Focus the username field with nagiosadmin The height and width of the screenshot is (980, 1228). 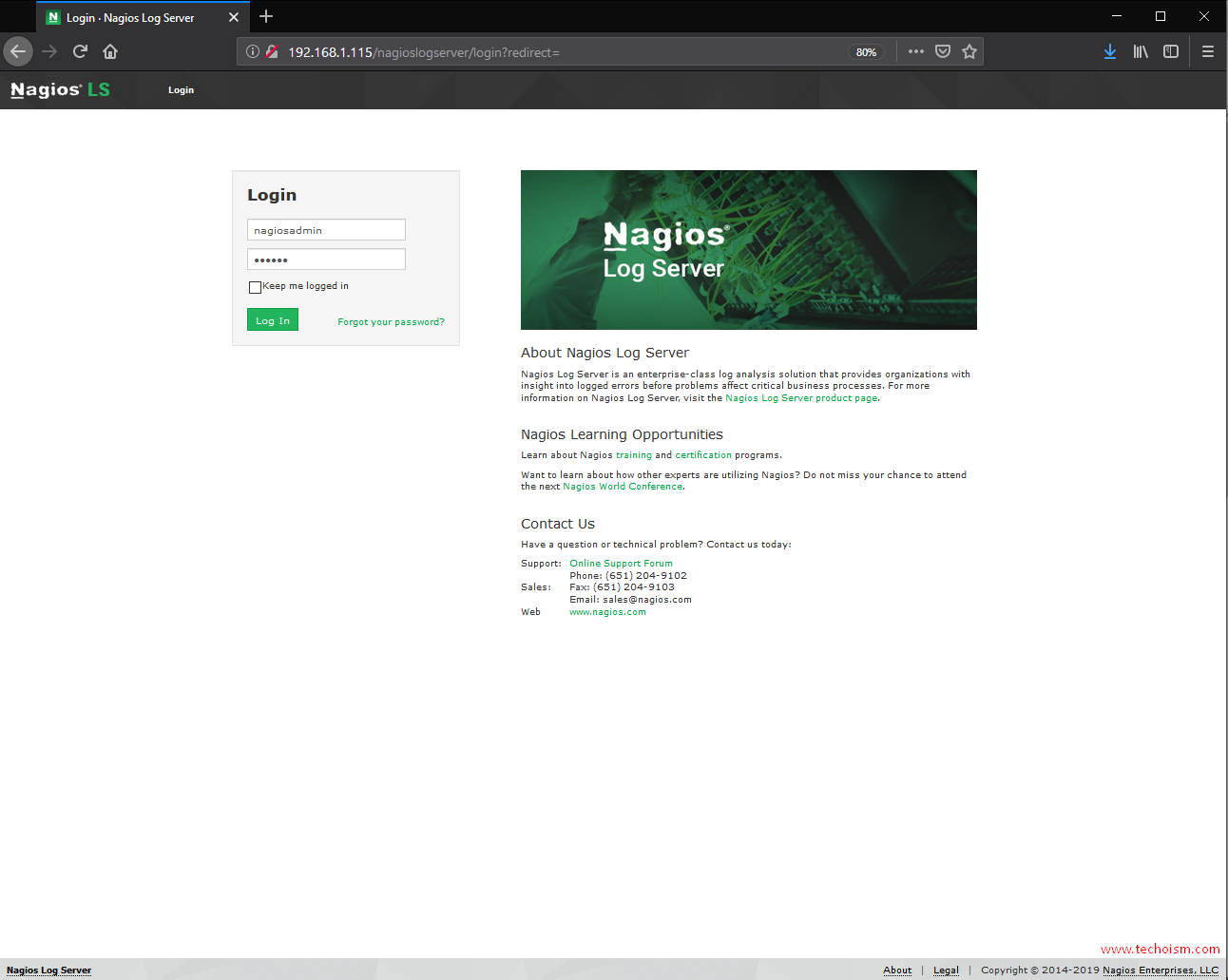point(326,230)
